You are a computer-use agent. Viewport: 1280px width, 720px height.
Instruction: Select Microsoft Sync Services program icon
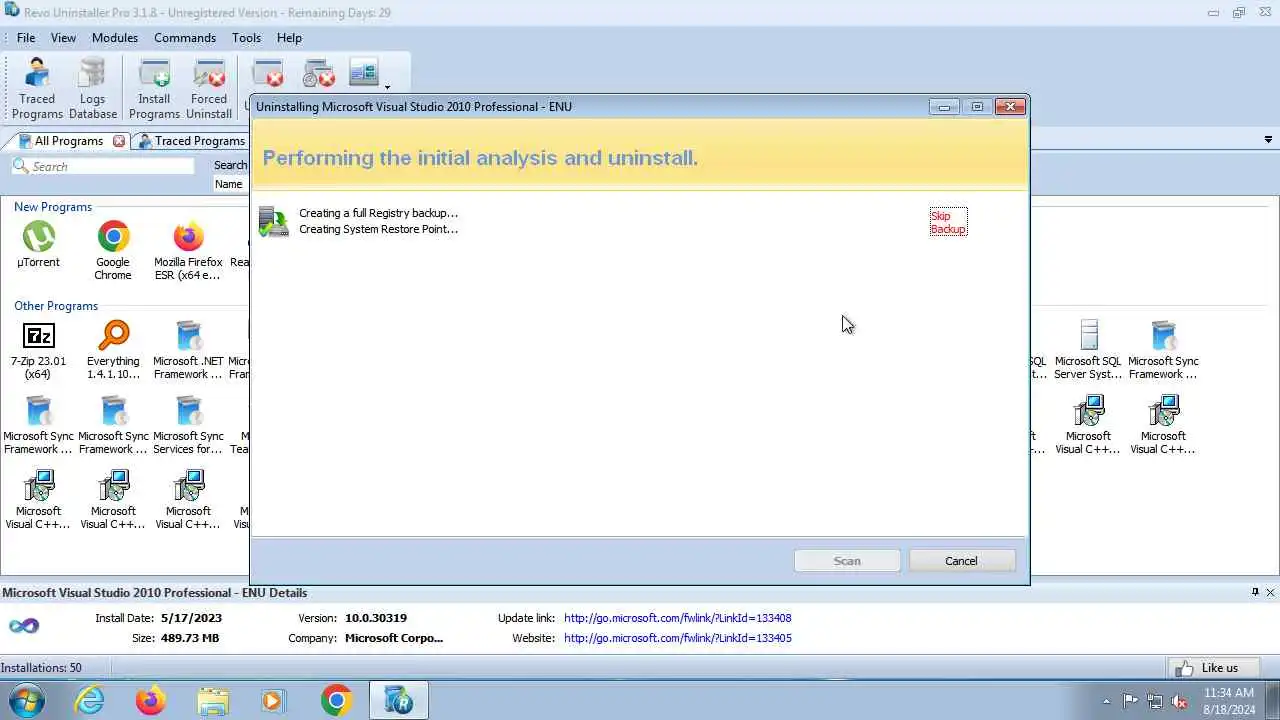pyautogui.click(x=188, y=425)
